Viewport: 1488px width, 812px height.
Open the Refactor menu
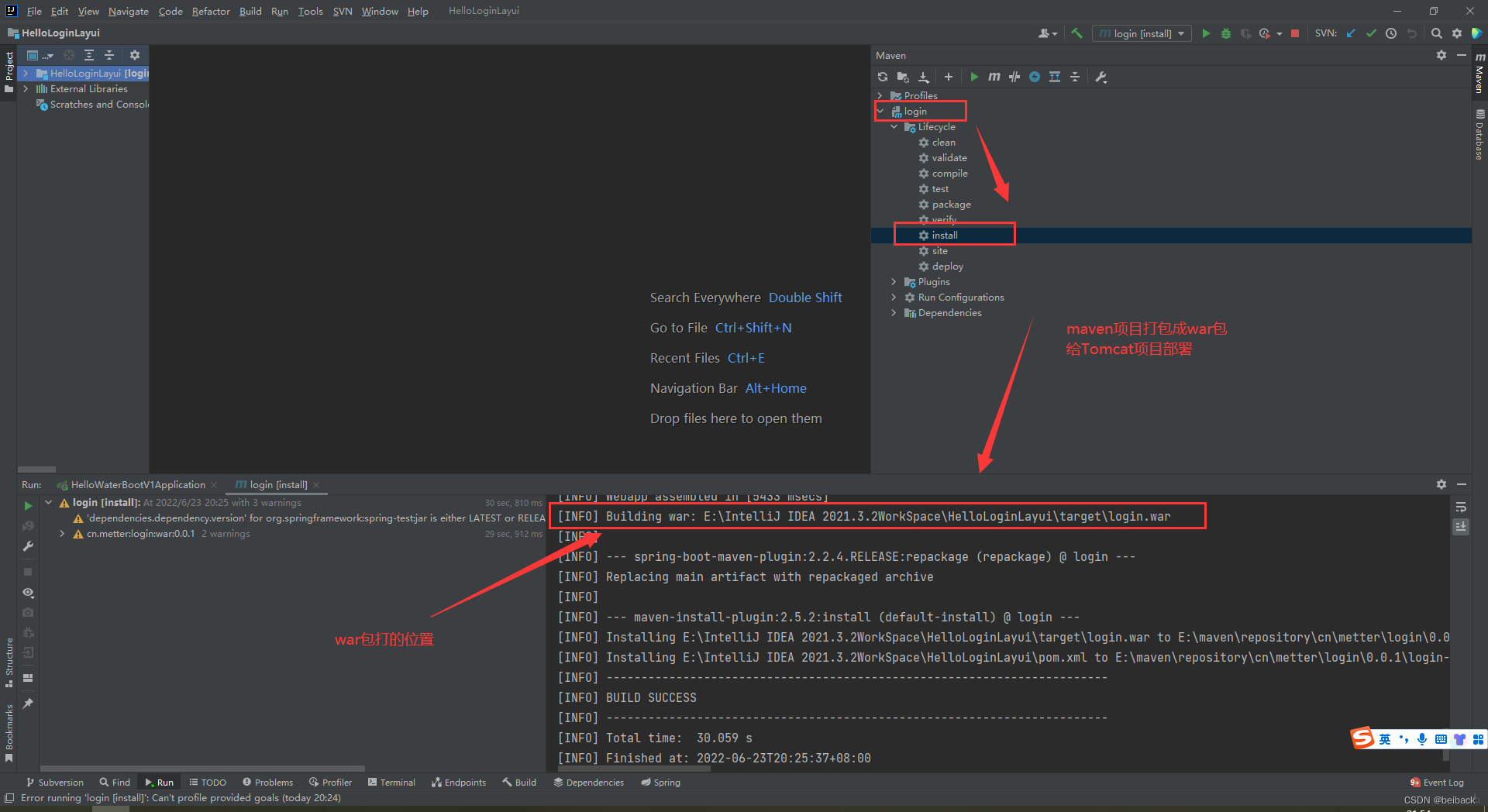pos(211,11)
